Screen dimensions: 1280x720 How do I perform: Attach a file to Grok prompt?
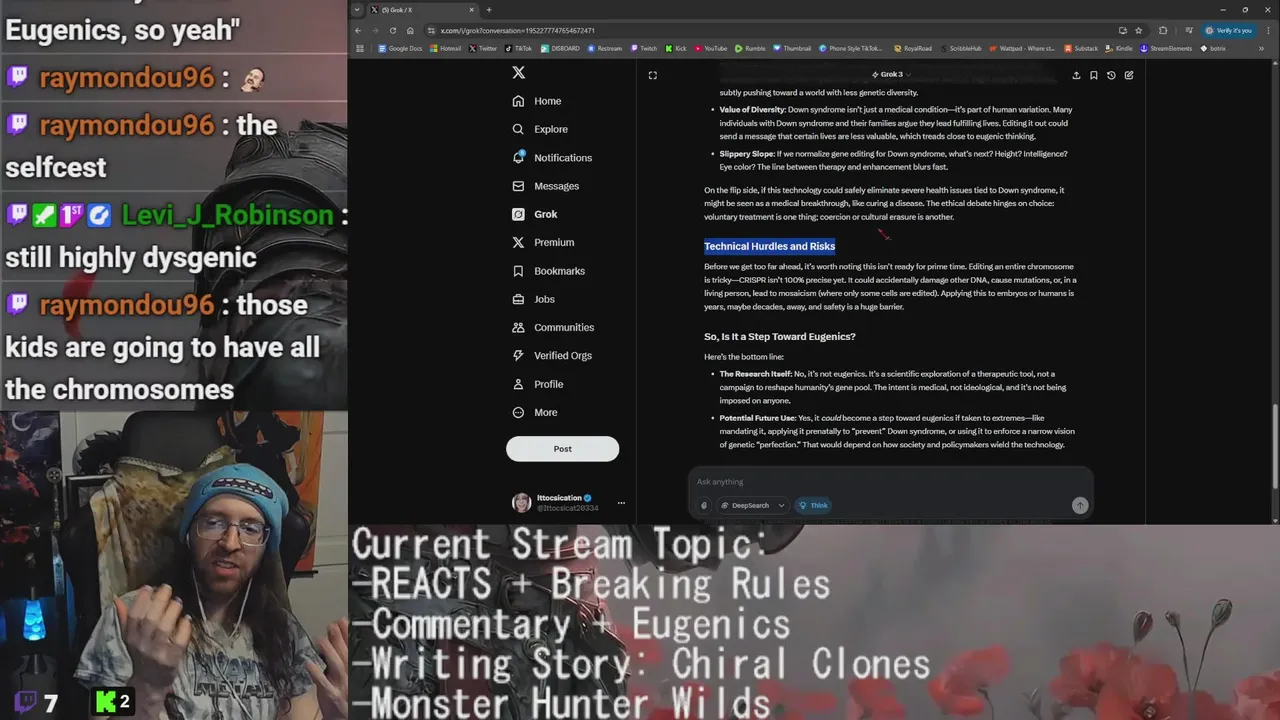coord(703,505)
